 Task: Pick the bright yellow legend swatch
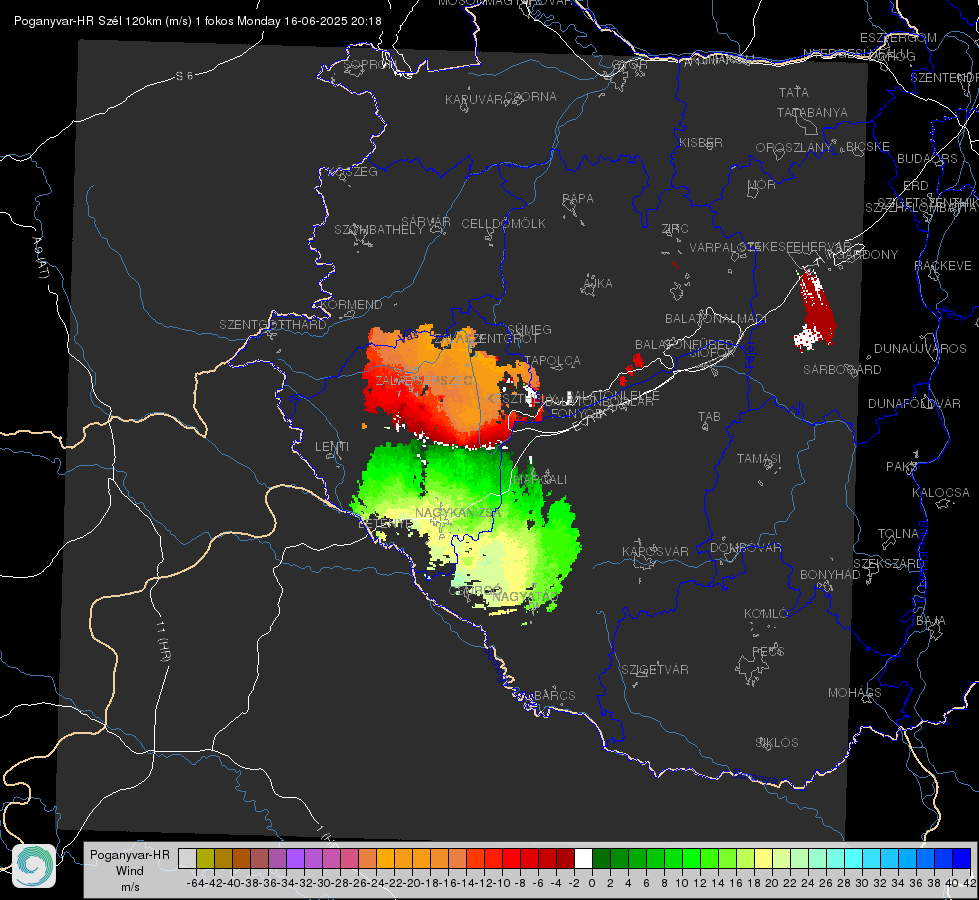pyautogui.click(x=763, y=858)
